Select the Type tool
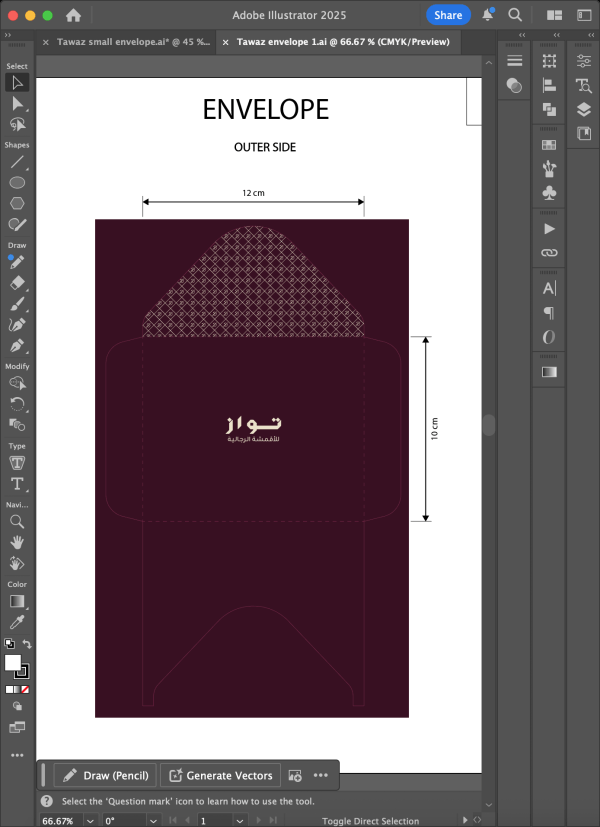This screenshot has width=600, height=827. coord(17,484)
